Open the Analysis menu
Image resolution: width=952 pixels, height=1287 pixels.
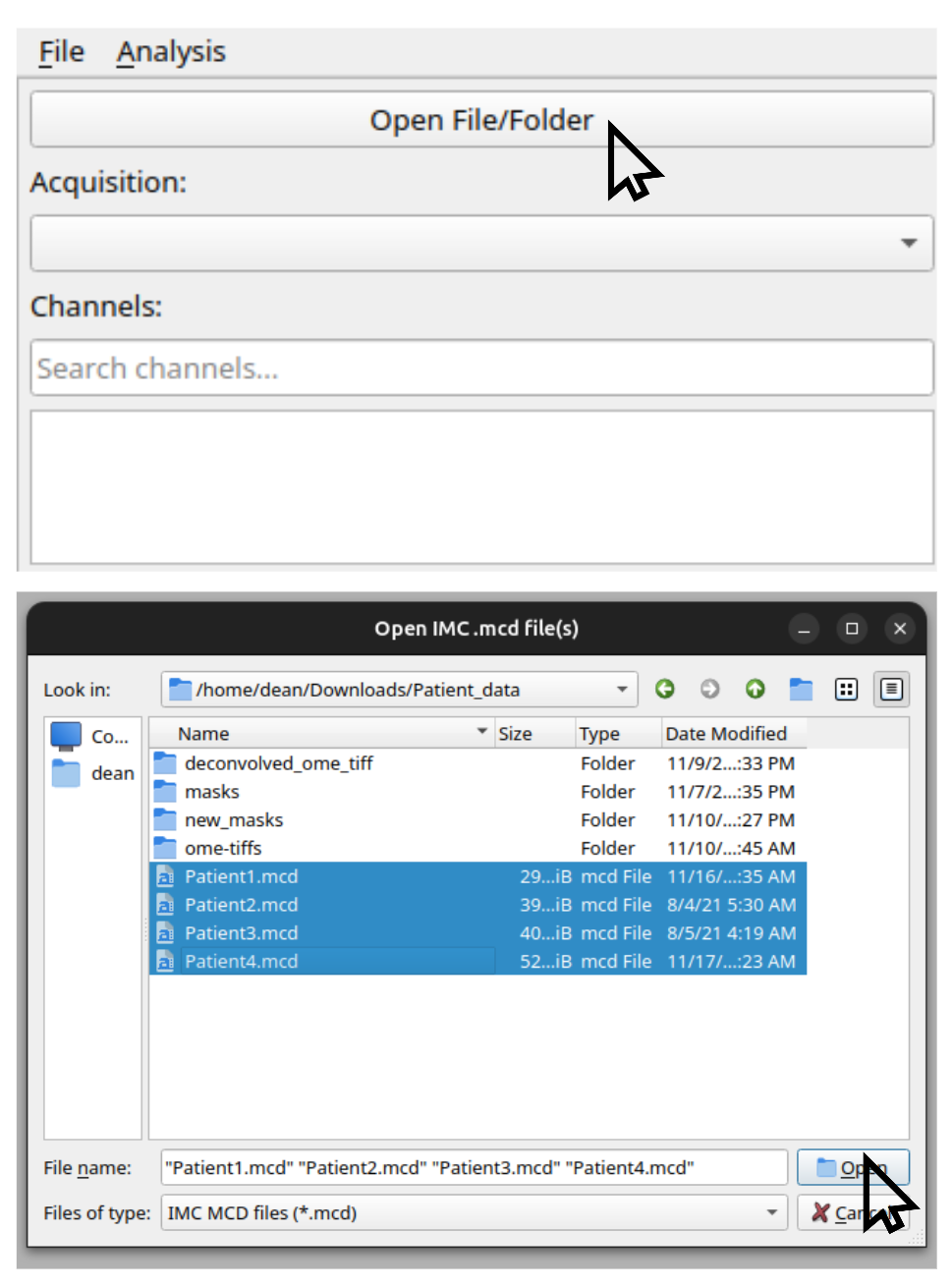tap(171, 51)
